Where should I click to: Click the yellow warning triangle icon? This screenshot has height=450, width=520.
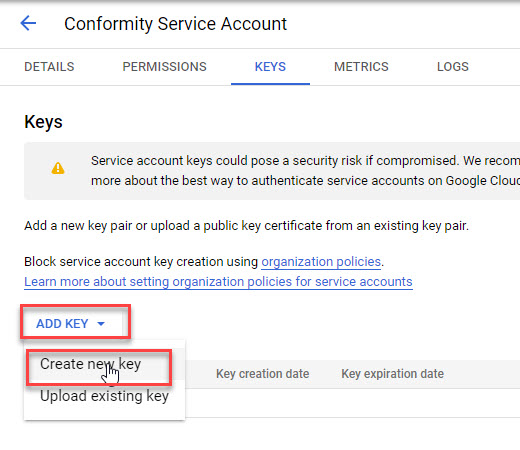pyautogui.click(x=58, y=168)
